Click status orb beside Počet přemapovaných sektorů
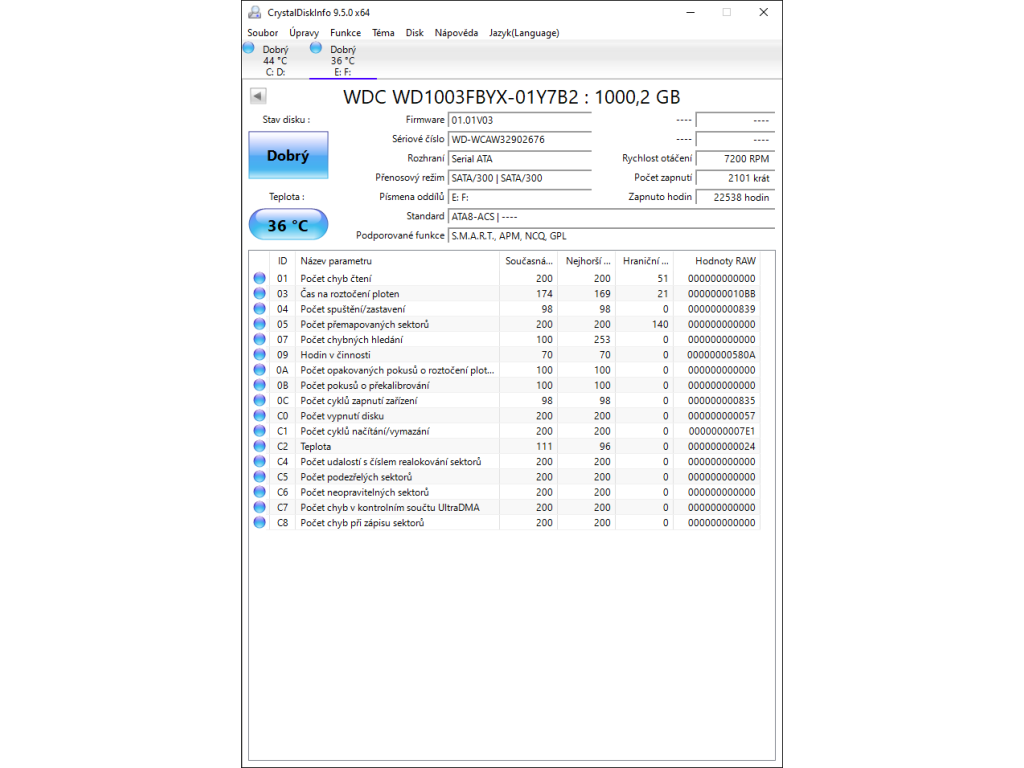Viewport: 1024px width, 768px height. click(x=260, y=324)
